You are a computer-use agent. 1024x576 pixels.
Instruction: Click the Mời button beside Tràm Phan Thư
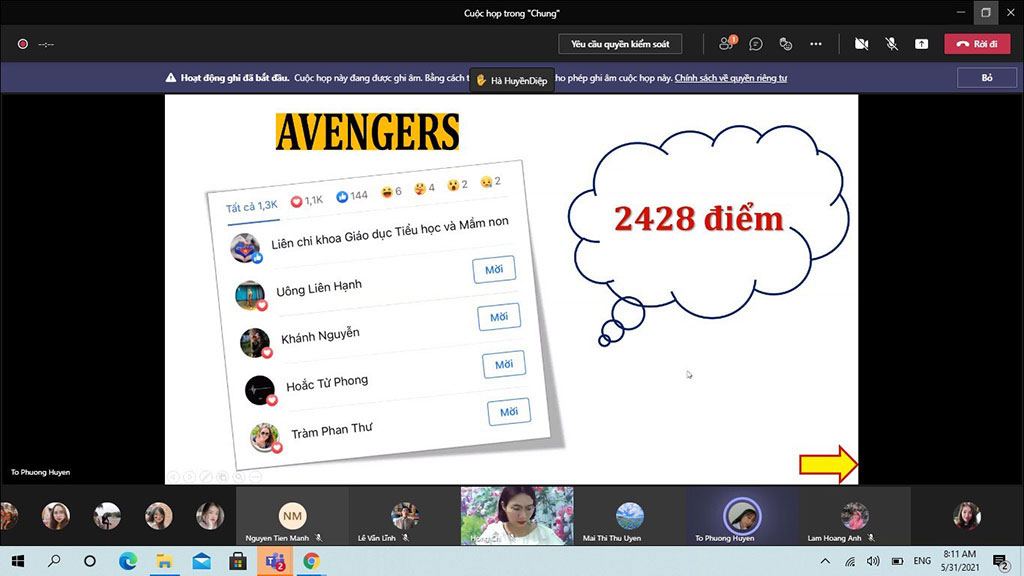pyautogui.click(x=509, y=412)
